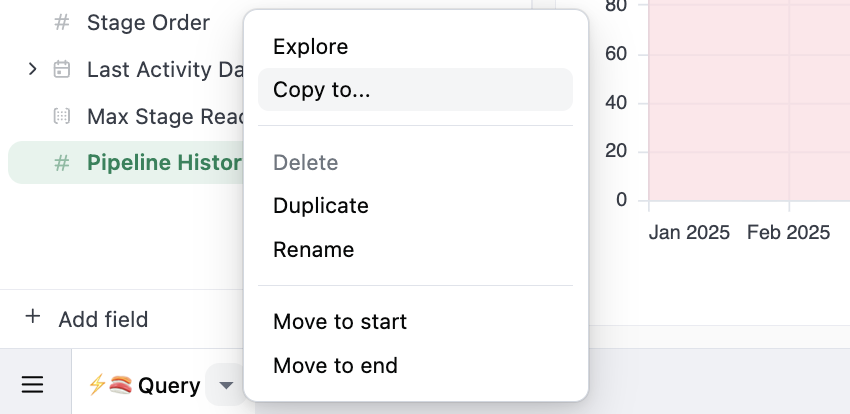Screen dimensions: 850x414
Task: Select the Max Stage Reached field name
Action: pyautogui.click(x=165, y=117)
